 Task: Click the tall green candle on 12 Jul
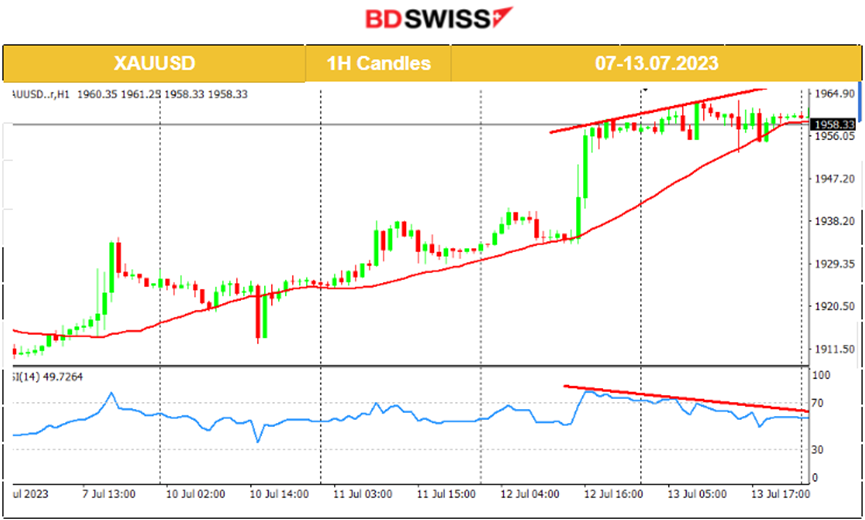(x=583, y=165)
